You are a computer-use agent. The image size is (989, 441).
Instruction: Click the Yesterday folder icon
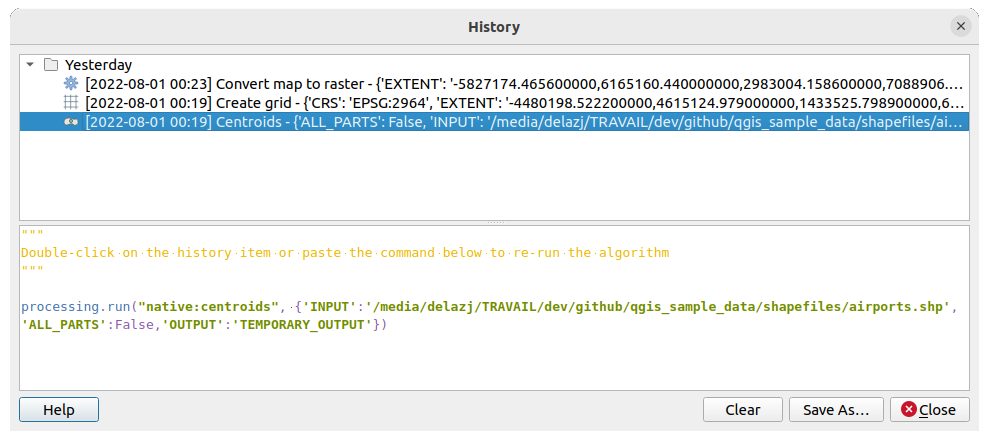coord(51,65)
